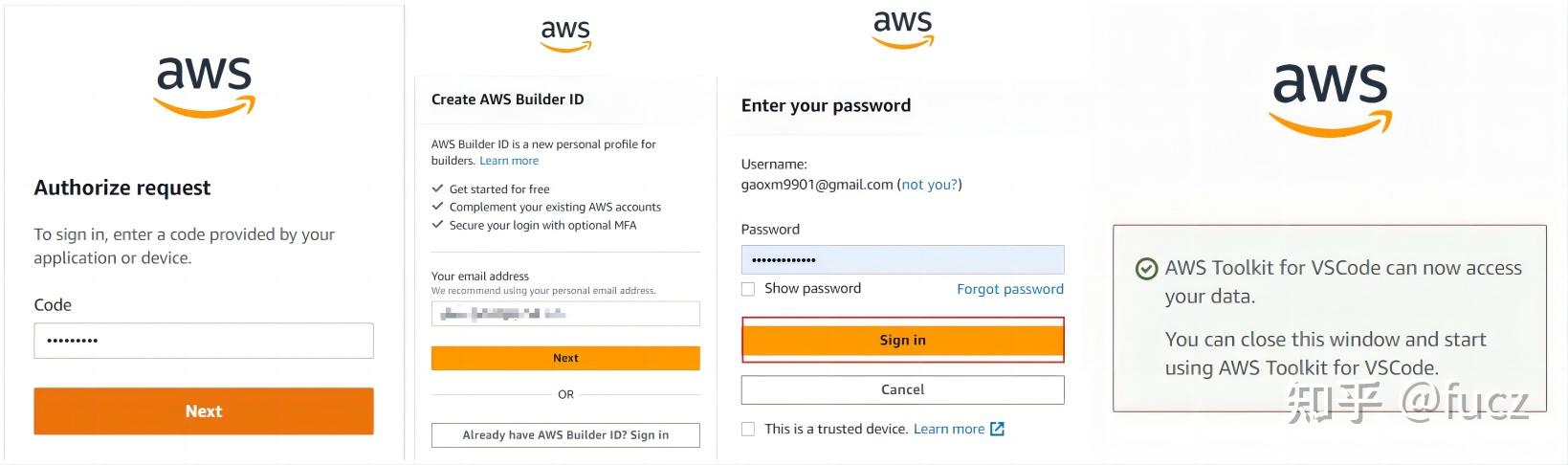This screenshot has width=1568, height=465.
Task: Open Learn more link about Builder ID
Action: pyautogui.click(x=509, y=161)
